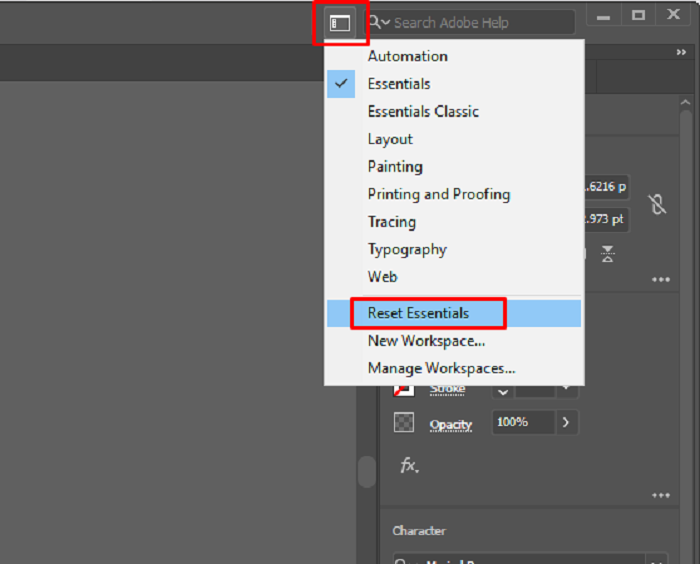The width and height of the screenshot is (700, 564).
Task: Open Manage Workspaces dialog
Action: click(x=441, y=368)
